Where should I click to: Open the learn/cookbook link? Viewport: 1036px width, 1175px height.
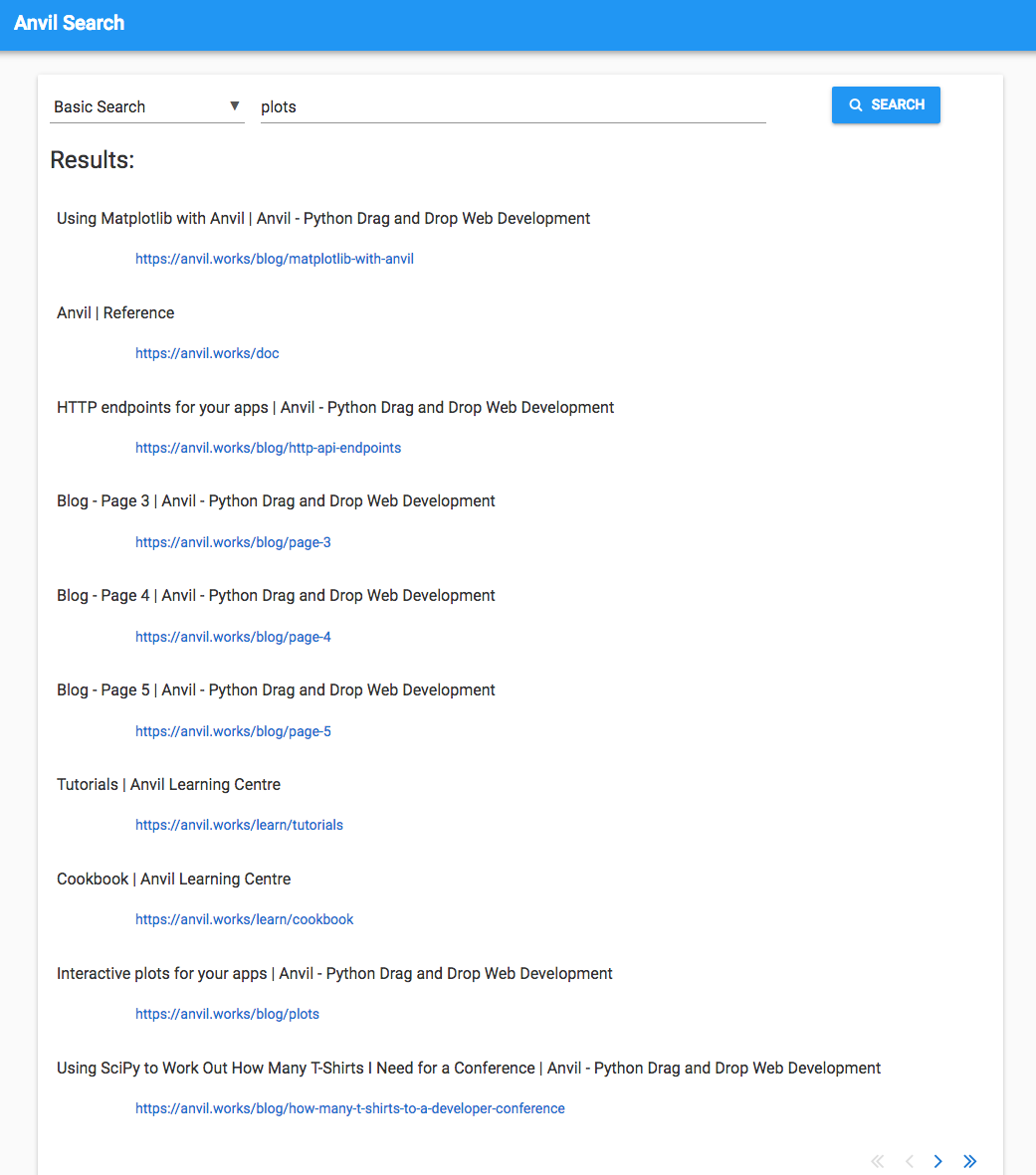244,919
